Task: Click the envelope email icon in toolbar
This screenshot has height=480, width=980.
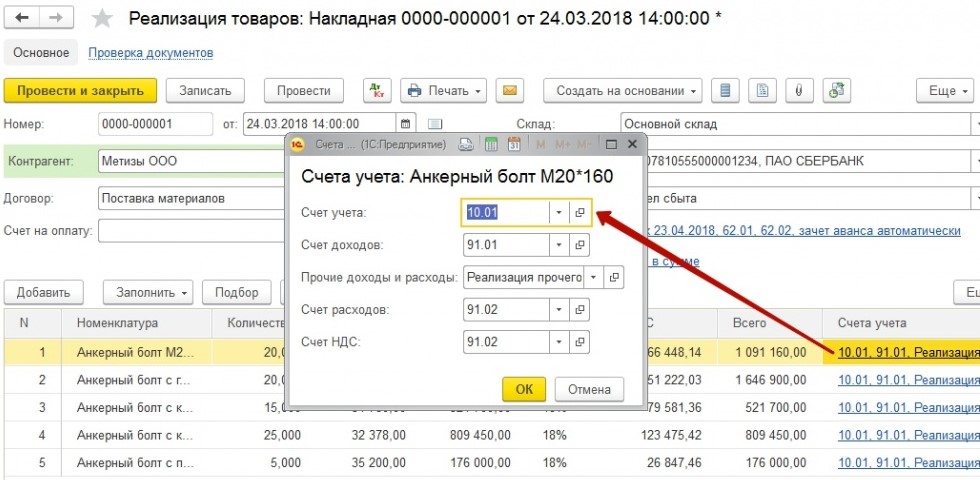Action: pyautogui.click(x=509, y=90)
